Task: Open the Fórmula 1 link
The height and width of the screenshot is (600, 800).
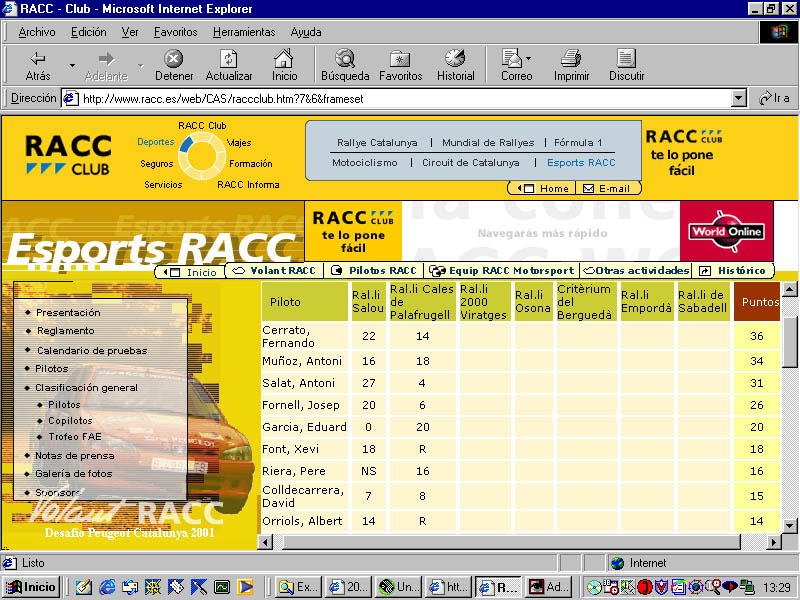Action: (578, 143)
